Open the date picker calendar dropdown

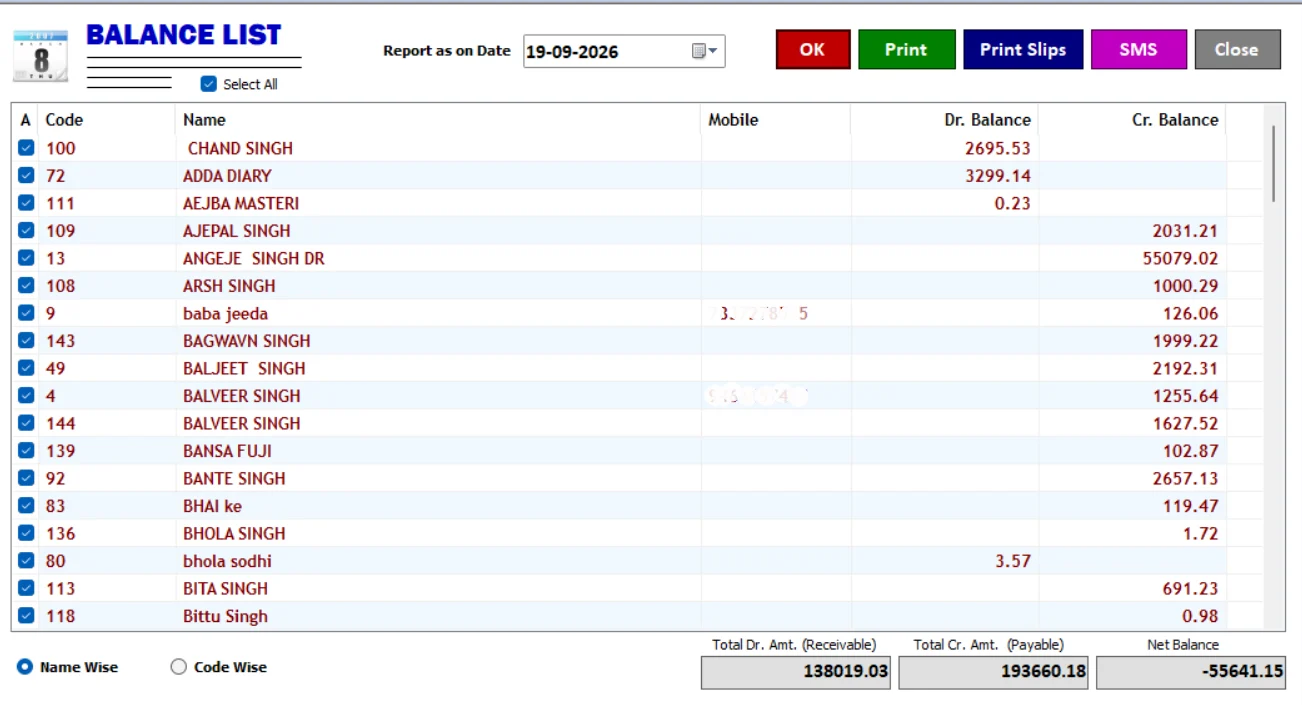click(706, 51)
